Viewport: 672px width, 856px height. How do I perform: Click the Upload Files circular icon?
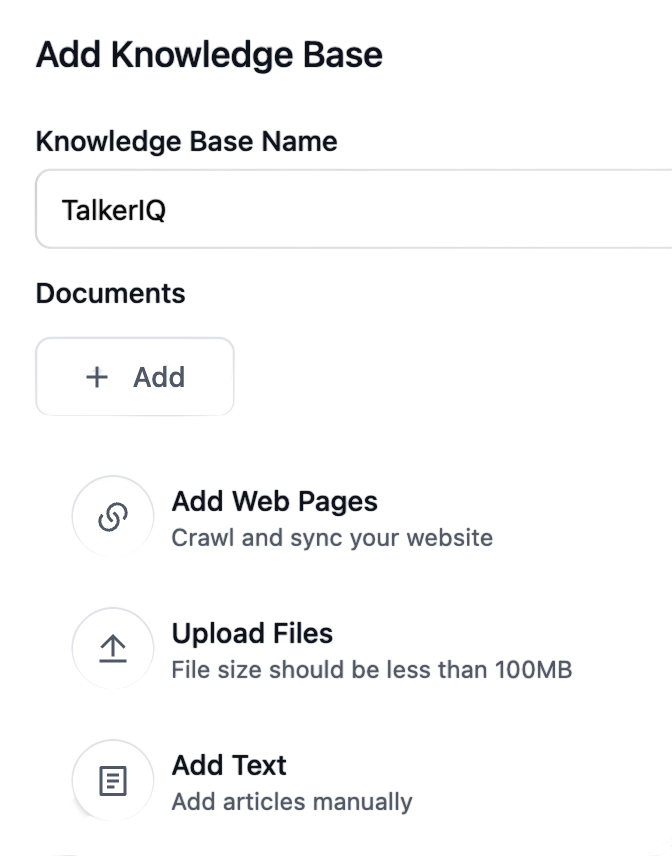112,649
